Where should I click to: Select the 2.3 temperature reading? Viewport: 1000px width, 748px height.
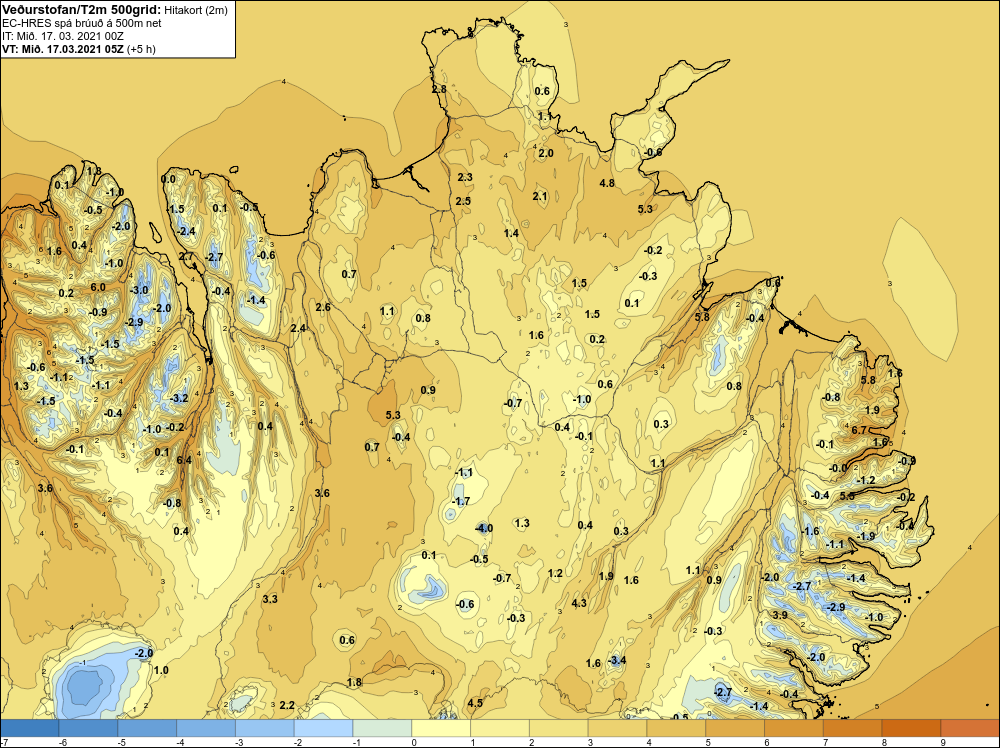coord(465,177)
